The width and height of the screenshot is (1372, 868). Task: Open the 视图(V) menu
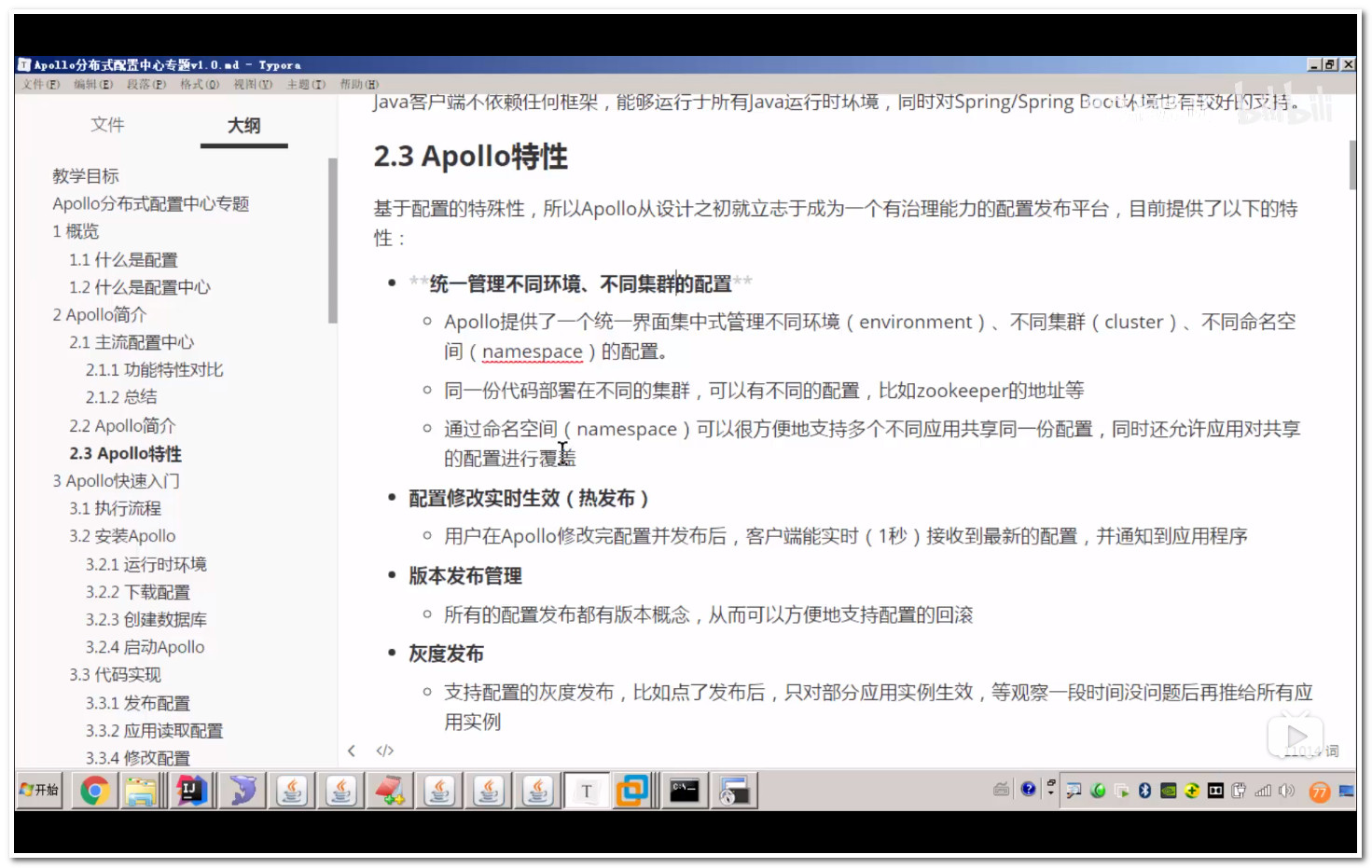pyautogui.click(x=253, y=84)
